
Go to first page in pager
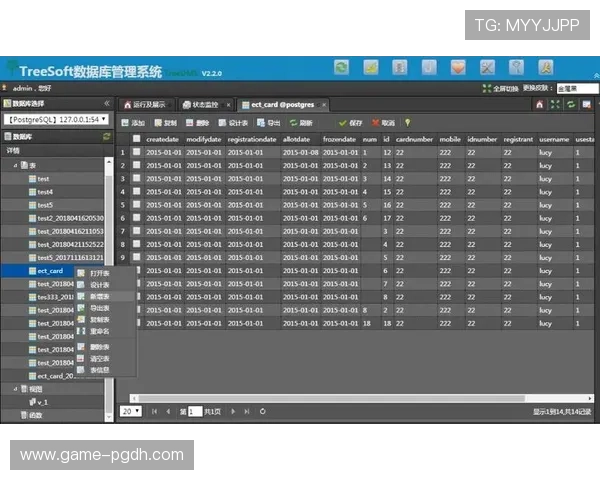pyautogui.click(x=154, y=411)
